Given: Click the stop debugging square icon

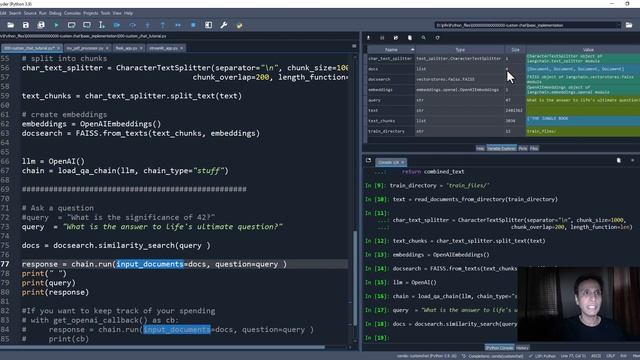Looking at the screenshot, I should tap(193, 25).
